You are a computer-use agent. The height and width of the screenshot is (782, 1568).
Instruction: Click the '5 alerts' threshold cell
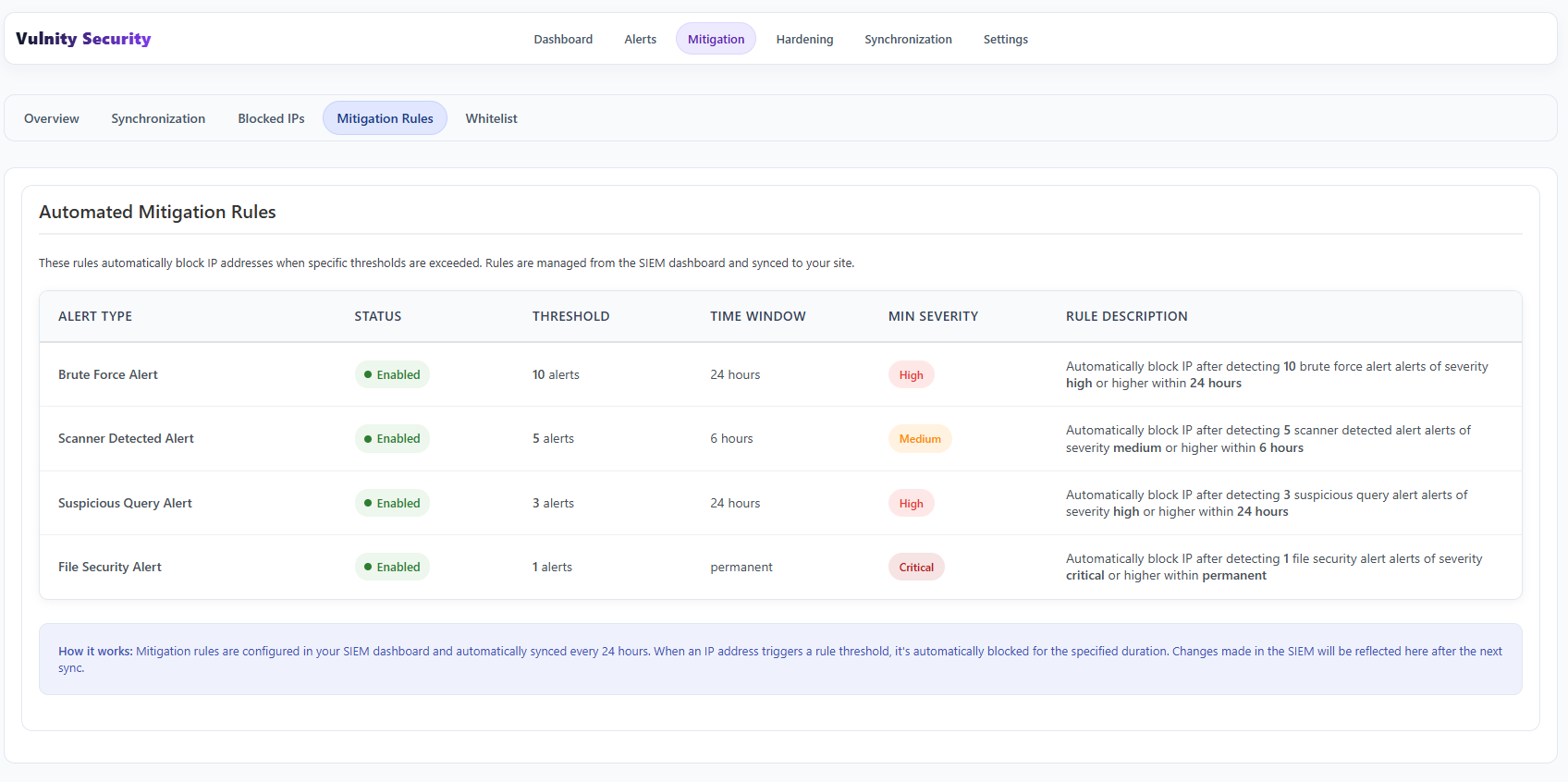coord(553,438)
